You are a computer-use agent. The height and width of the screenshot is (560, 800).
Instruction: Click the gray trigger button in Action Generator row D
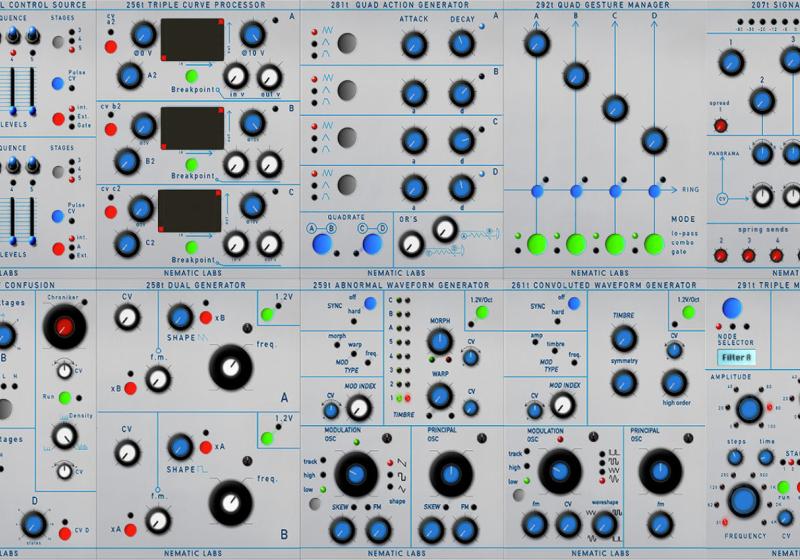(x=347, y=185)
